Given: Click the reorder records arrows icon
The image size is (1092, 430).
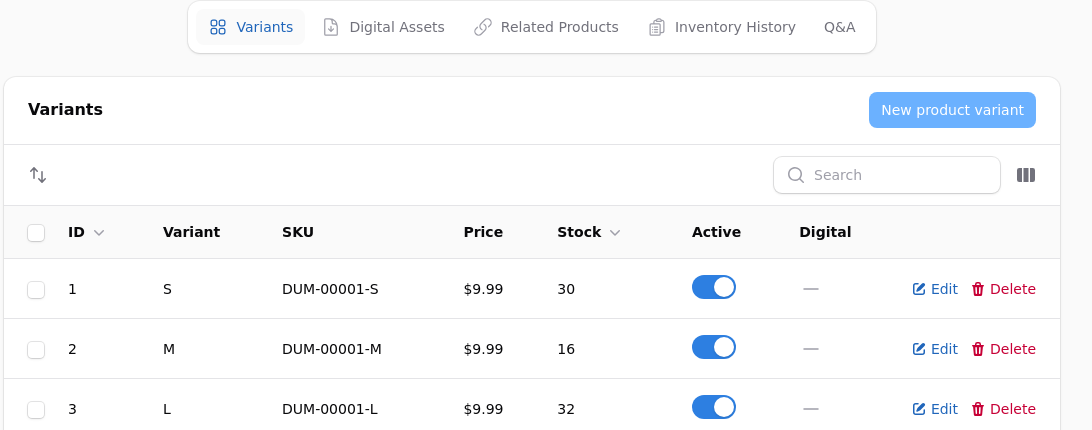Looking at the screenshot, I should pyautogui.click(x=38, y=175).
